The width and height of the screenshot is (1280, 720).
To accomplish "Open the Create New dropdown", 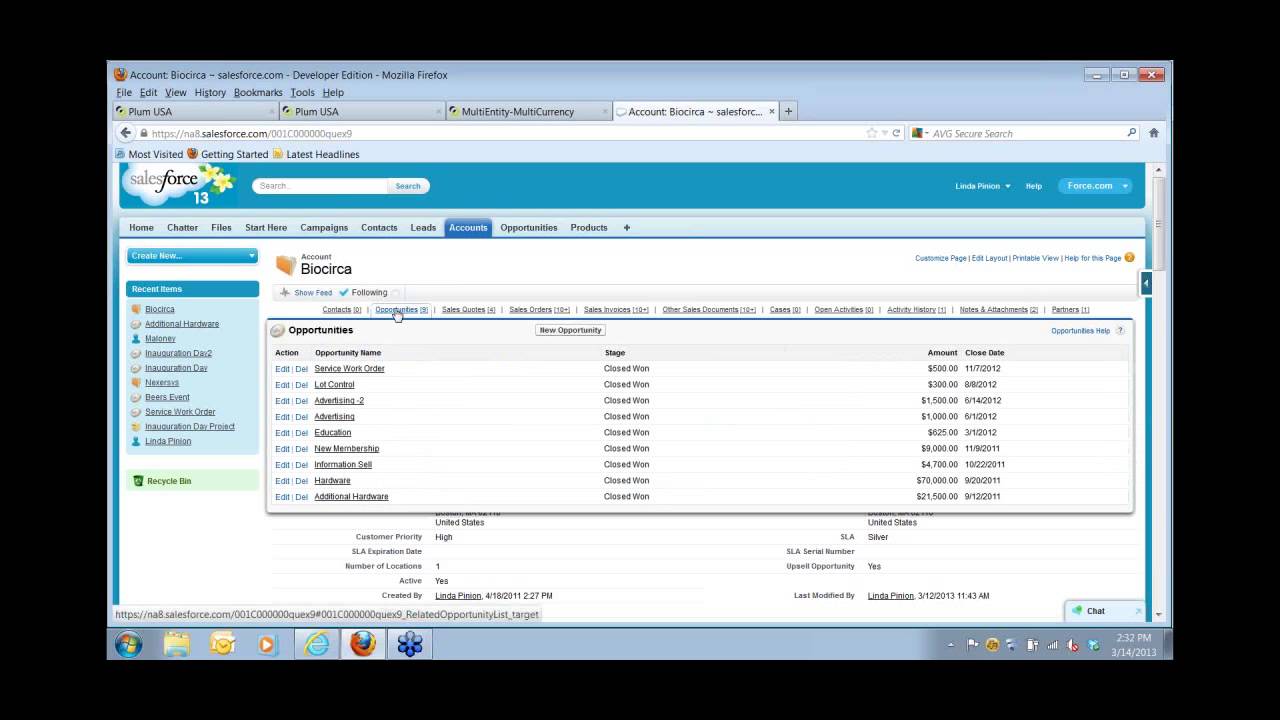I will point(192,256).
